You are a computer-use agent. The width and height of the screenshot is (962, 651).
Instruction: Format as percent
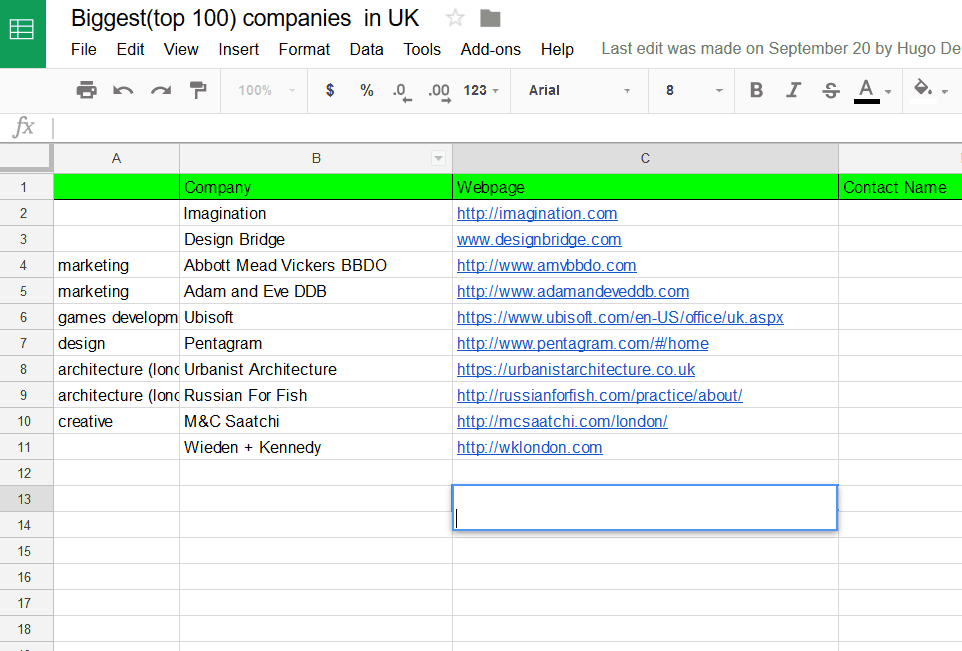366,91
